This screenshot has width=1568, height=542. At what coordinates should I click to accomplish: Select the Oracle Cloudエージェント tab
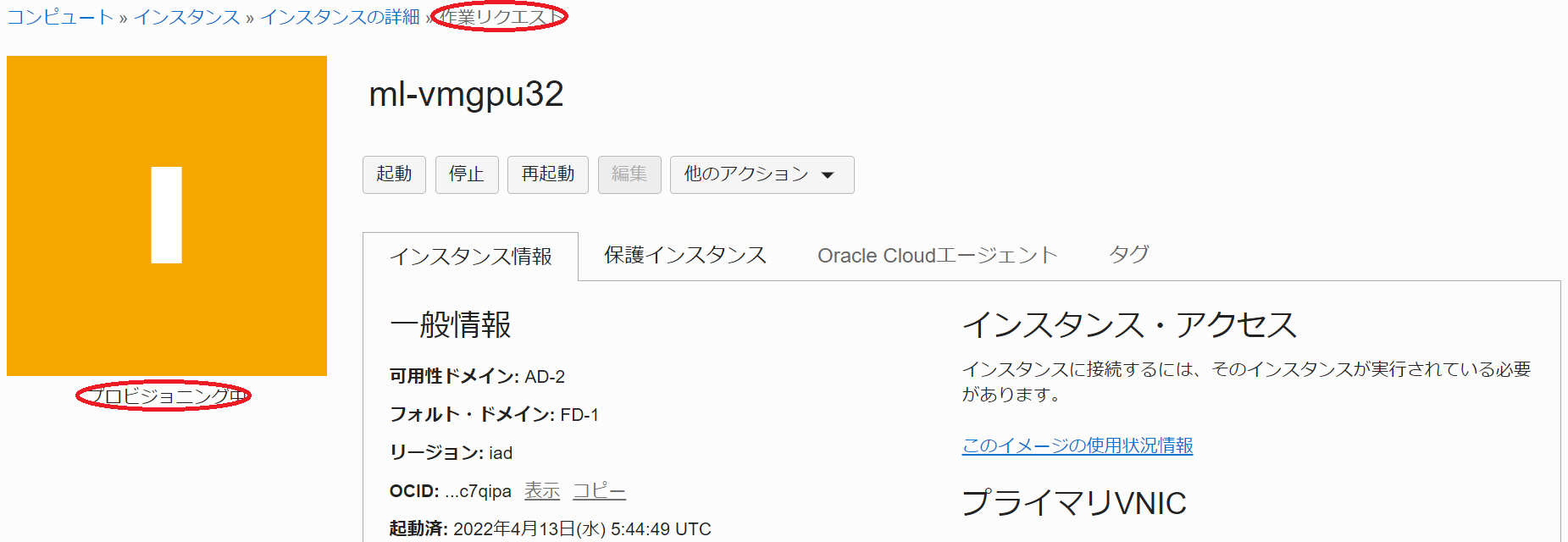tap(937, 256)
